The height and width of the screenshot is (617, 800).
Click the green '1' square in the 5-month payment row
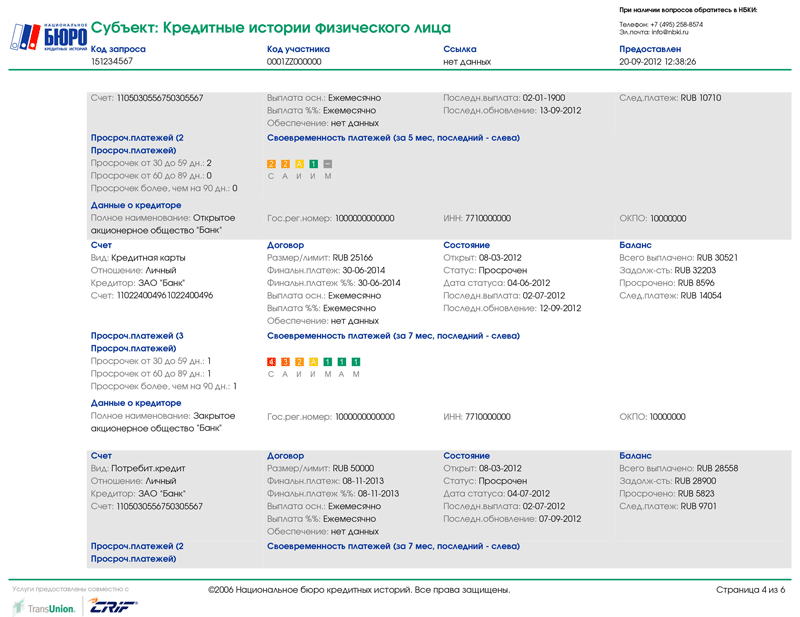click(314, 164)
